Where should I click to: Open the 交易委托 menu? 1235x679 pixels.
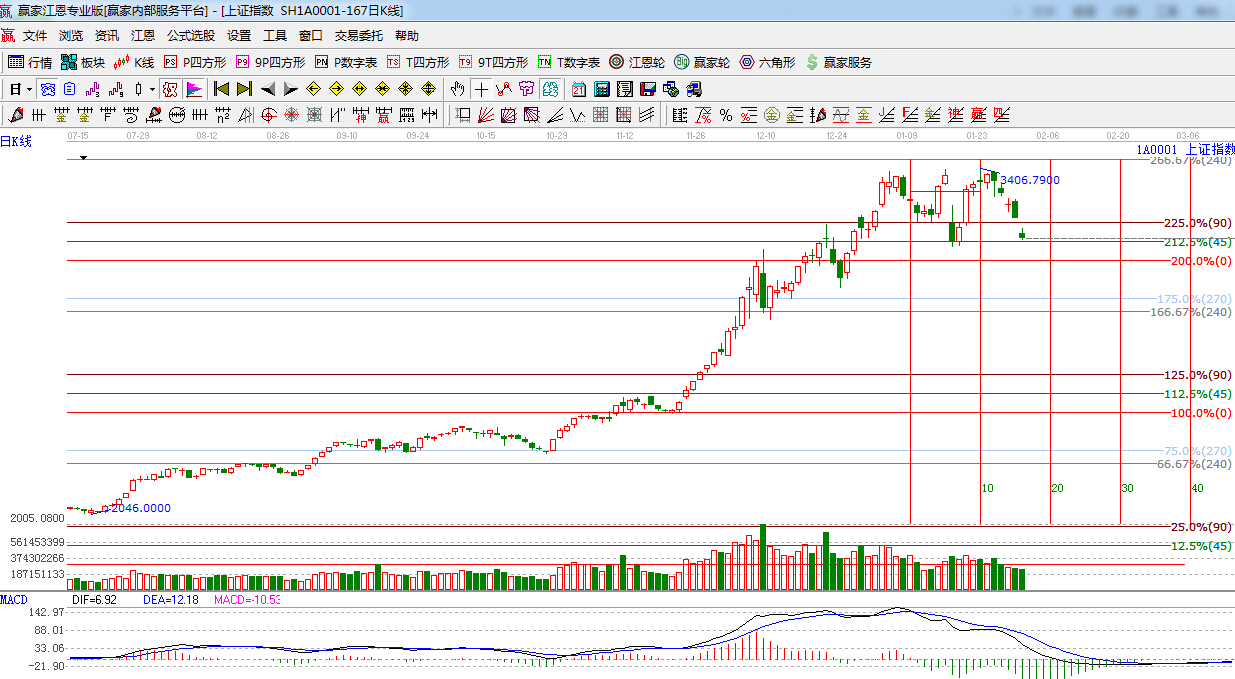coord(358,35)
